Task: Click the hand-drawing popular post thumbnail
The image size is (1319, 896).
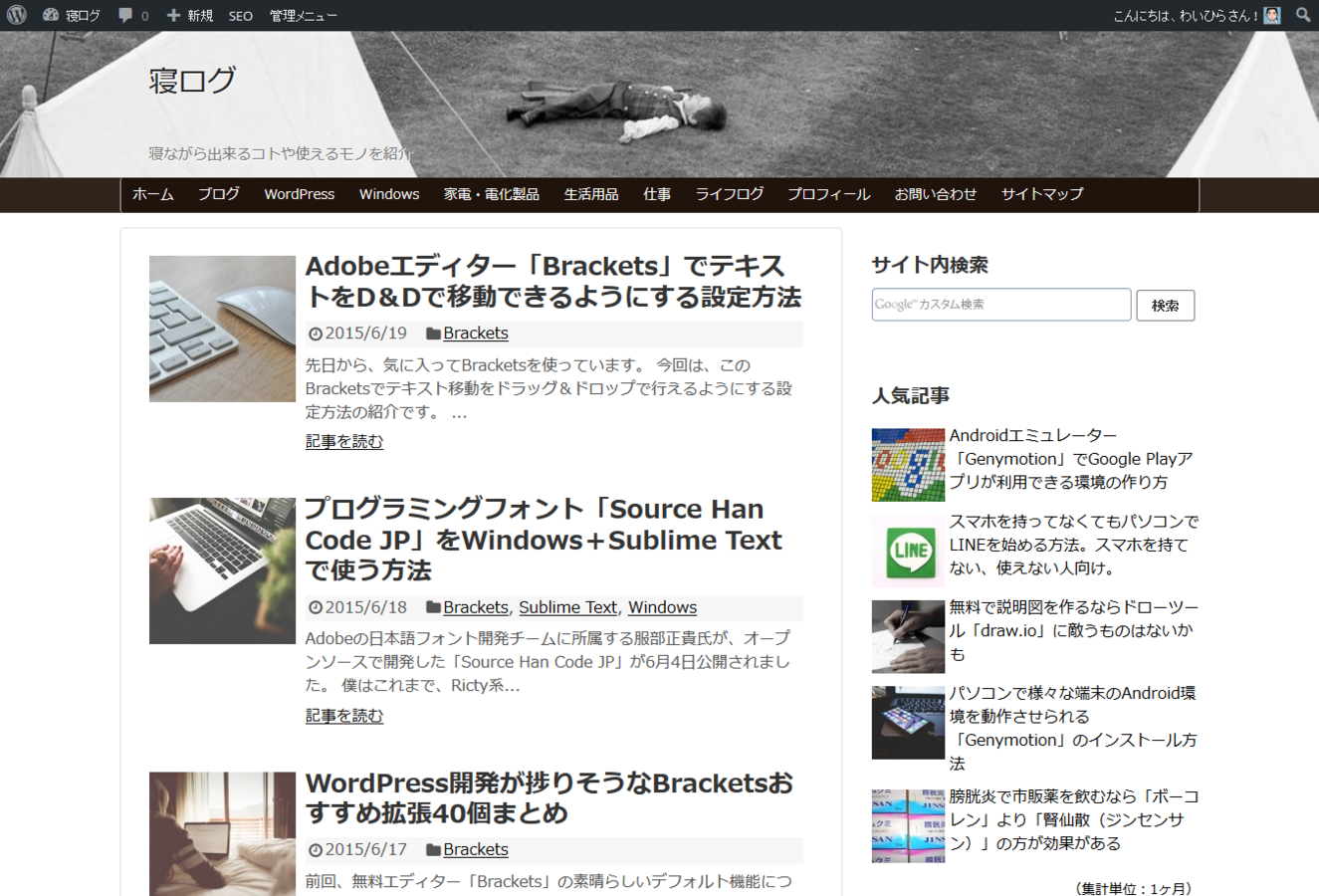Action: (x=908, y=637)
